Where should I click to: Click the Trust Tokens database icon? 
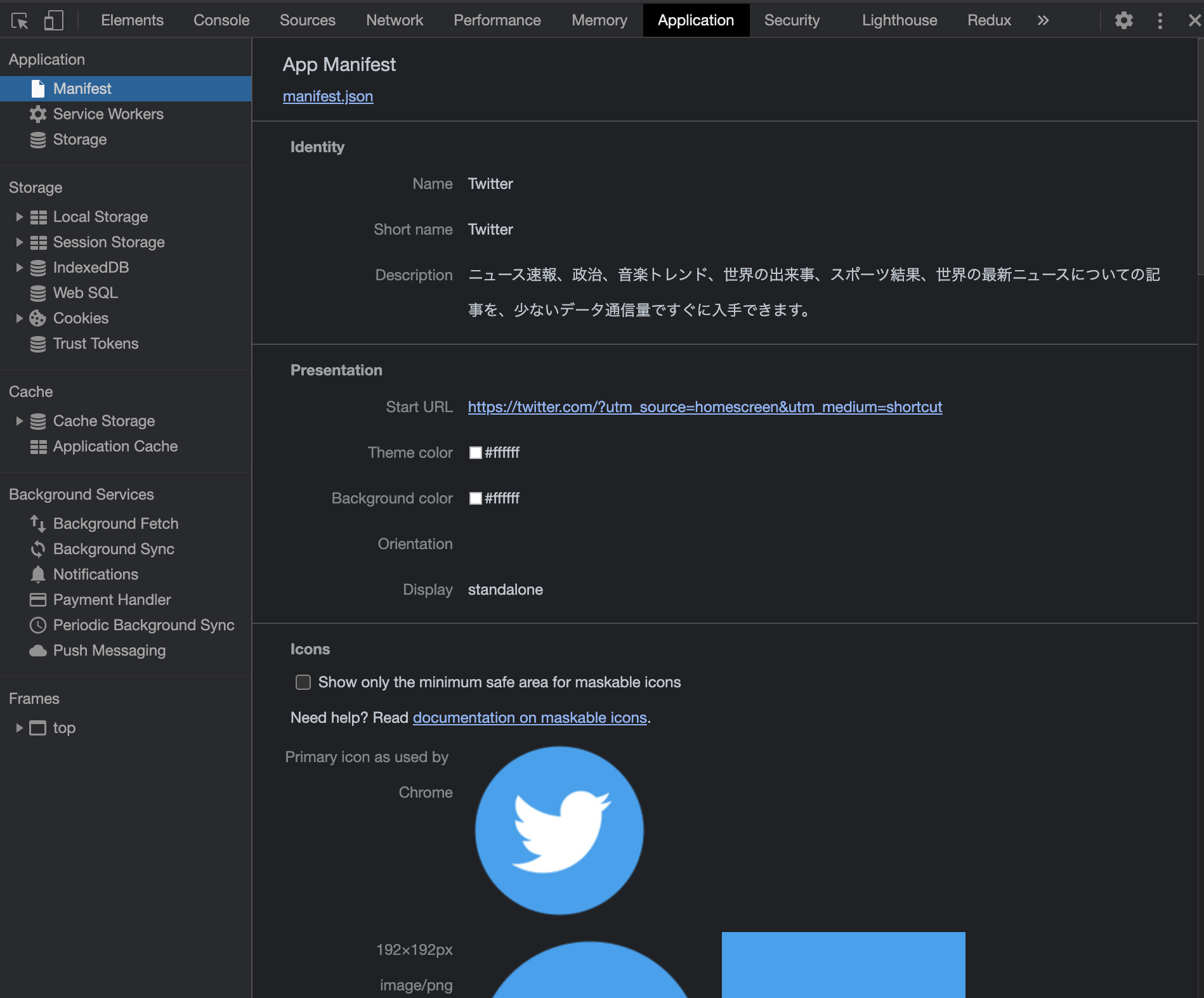(x=38, y=344)
